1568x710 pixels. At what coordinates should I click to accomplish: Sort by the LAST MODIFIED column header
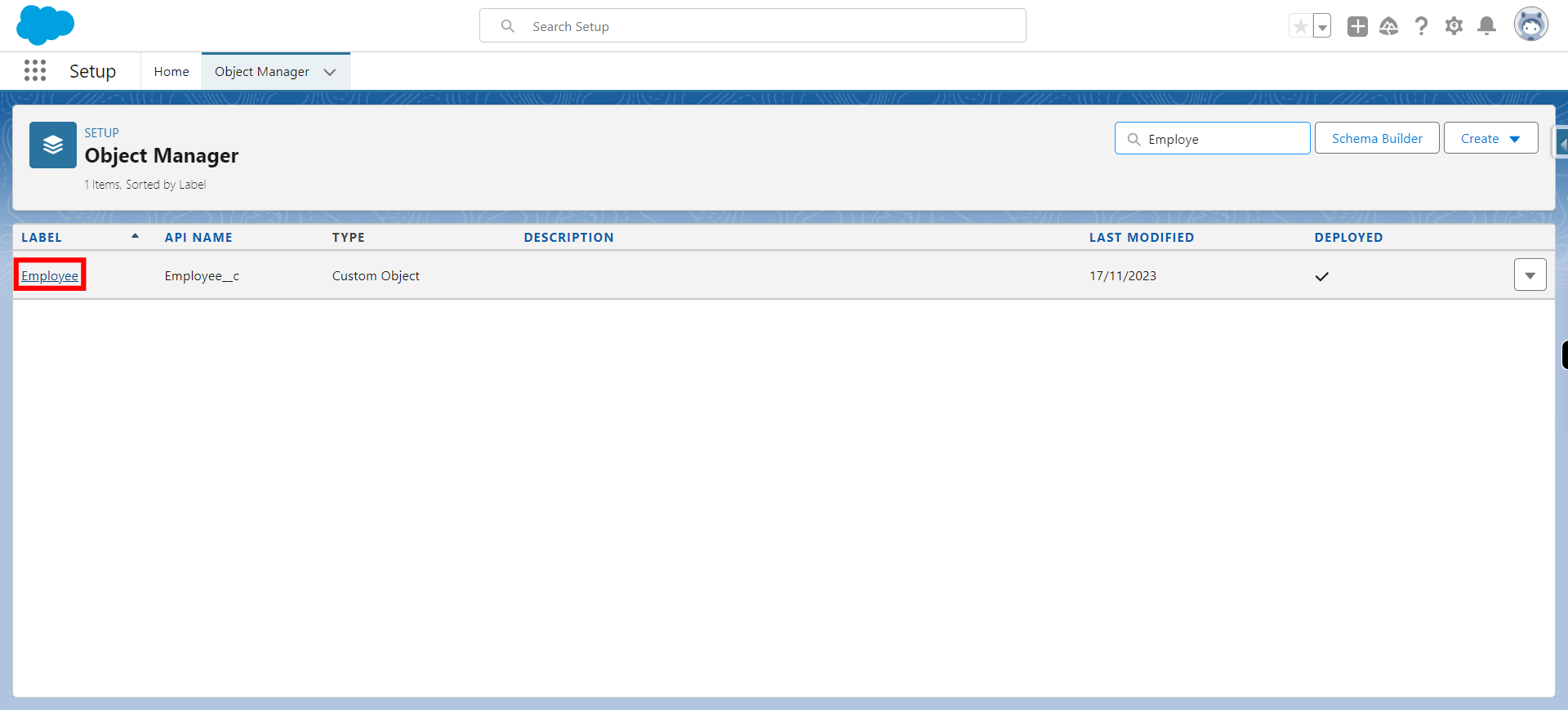coord(1141,238)
